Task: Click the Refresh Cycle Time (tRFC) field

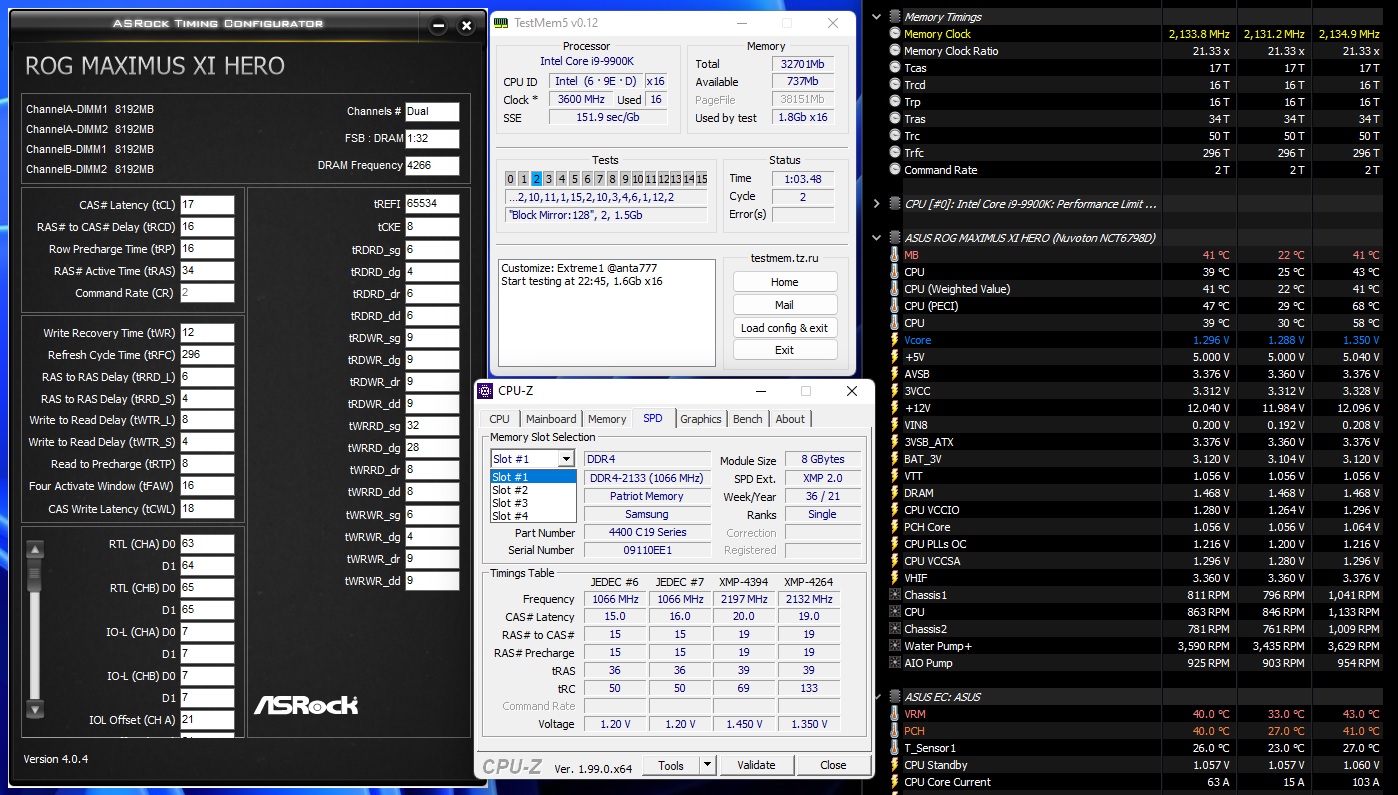Action: tap(207, 355)
